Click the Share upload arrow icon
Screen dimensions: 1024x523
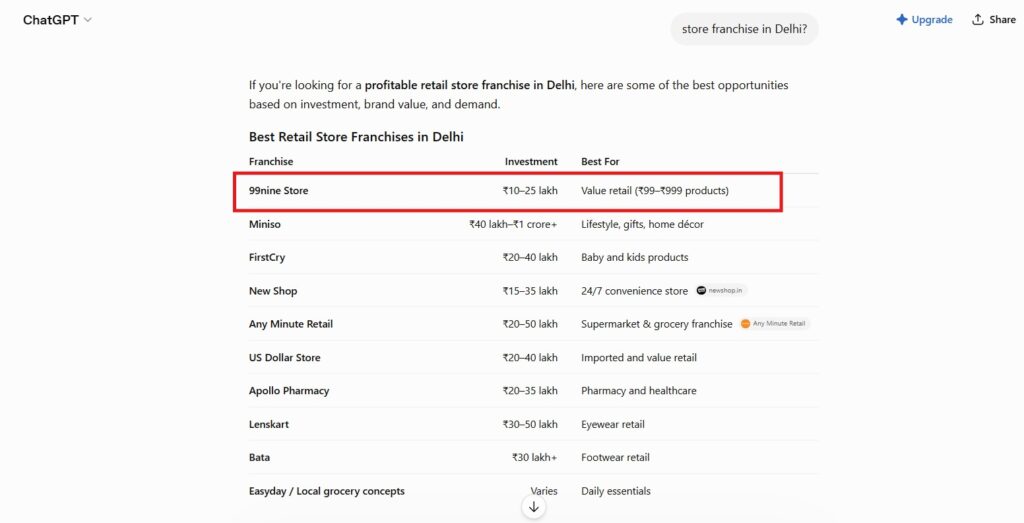(978, 20)
